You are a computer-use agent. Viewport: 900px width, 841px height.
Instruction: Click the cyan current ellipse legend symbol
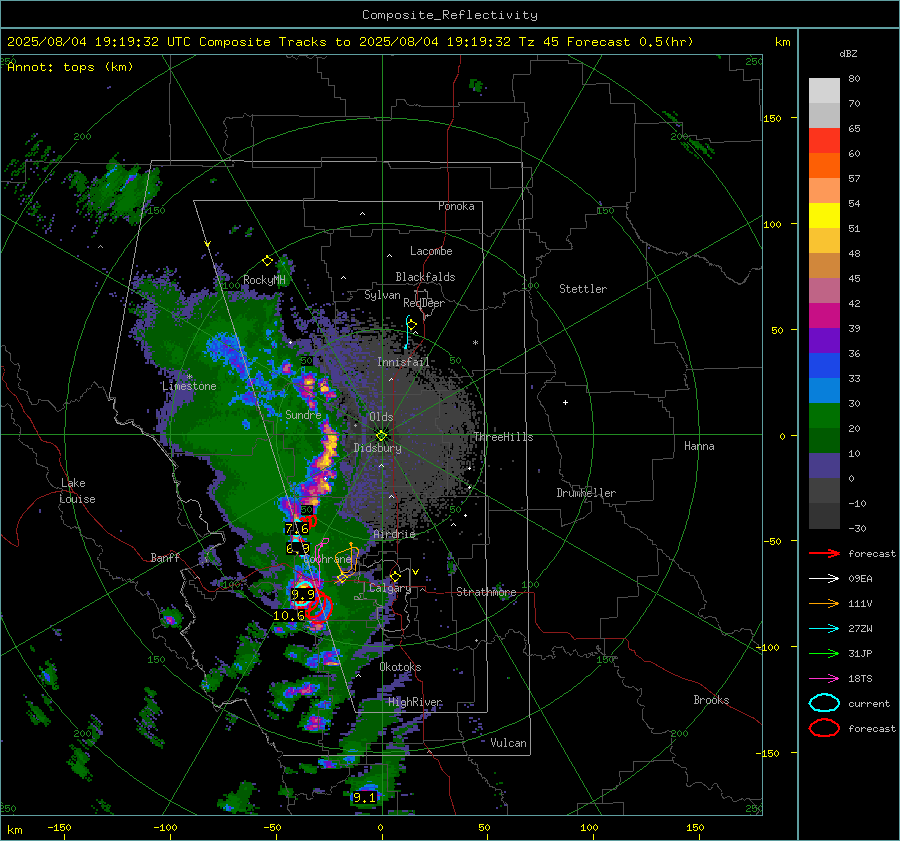(824, 703)
